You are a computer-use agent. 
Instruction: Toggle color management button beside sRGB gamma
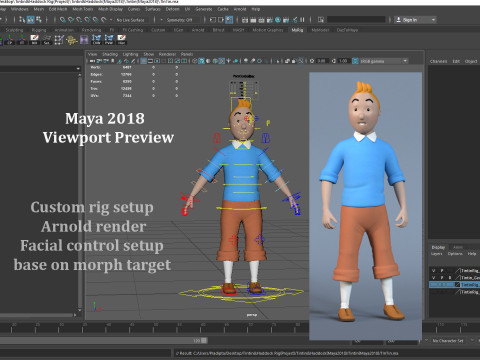[355, 61]
